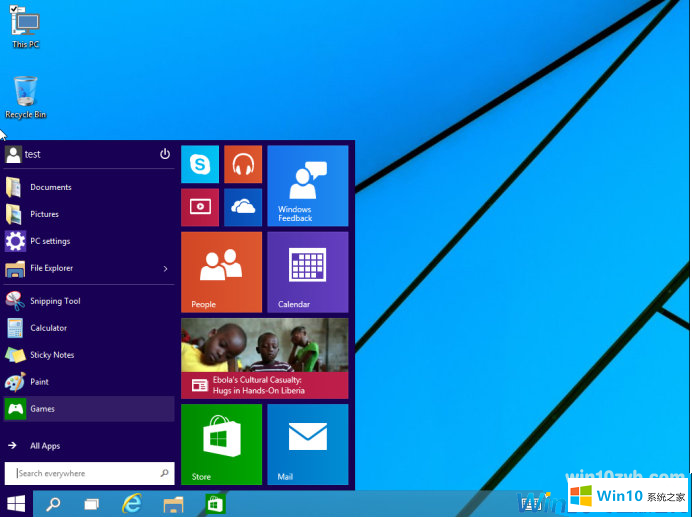The height and width of the screenshot is (517, 693).
Task: Open the Skype tile
Action: point(200,164)
